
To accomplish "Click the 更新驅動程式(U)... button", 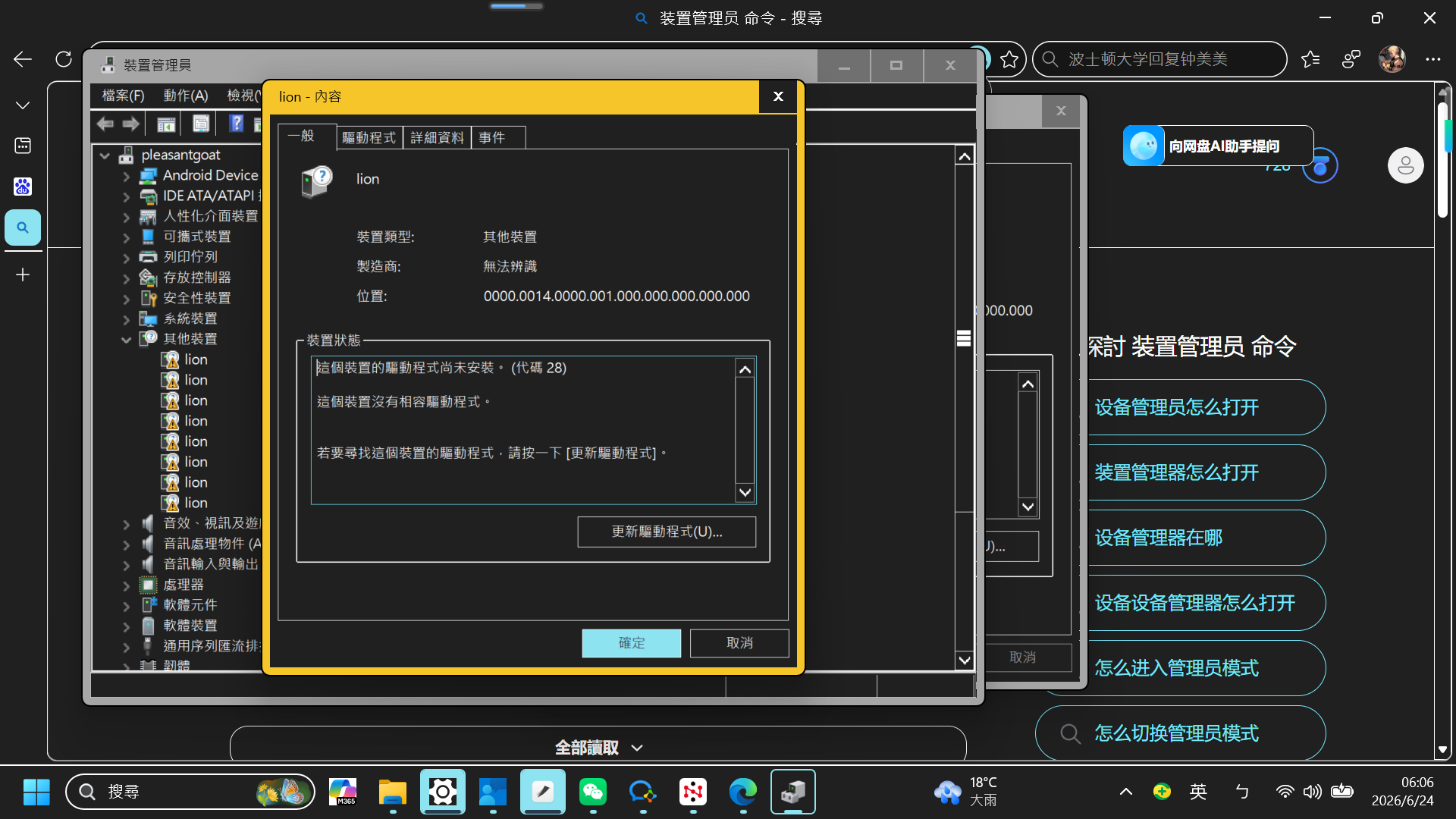I will click(x=667, y=532).
